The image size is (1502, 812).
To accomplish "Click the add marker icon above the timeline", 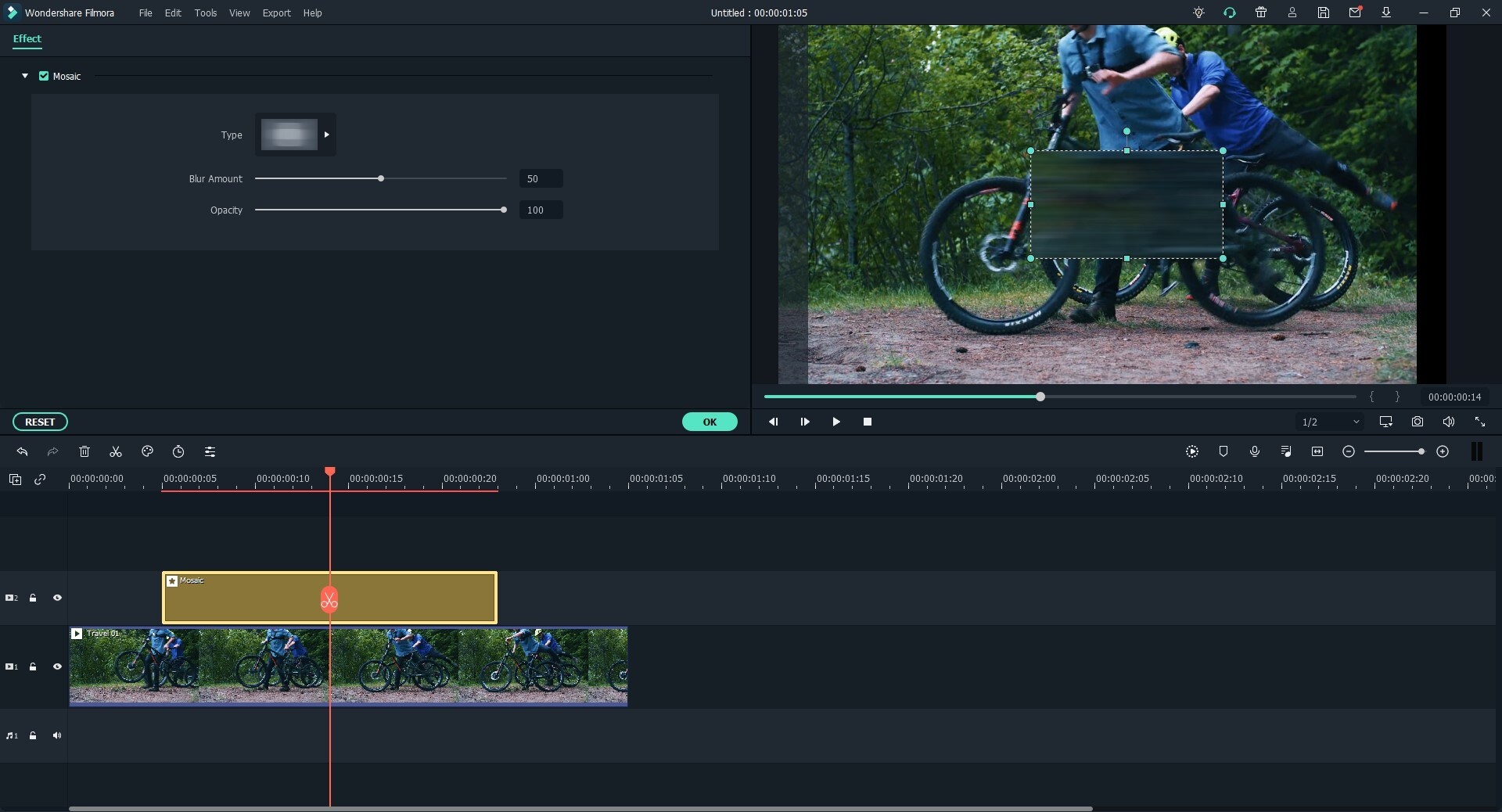I will [x=1224, y=451].
